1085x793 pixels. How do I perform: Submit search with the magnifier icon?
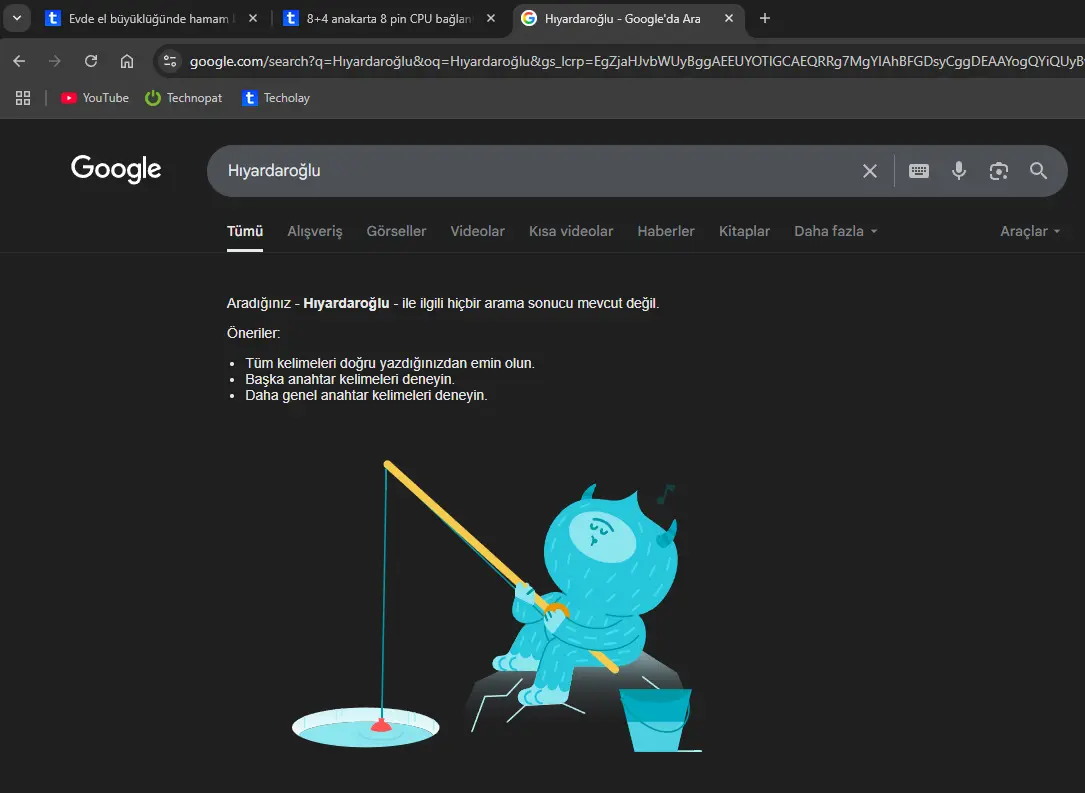point(1038,171)
